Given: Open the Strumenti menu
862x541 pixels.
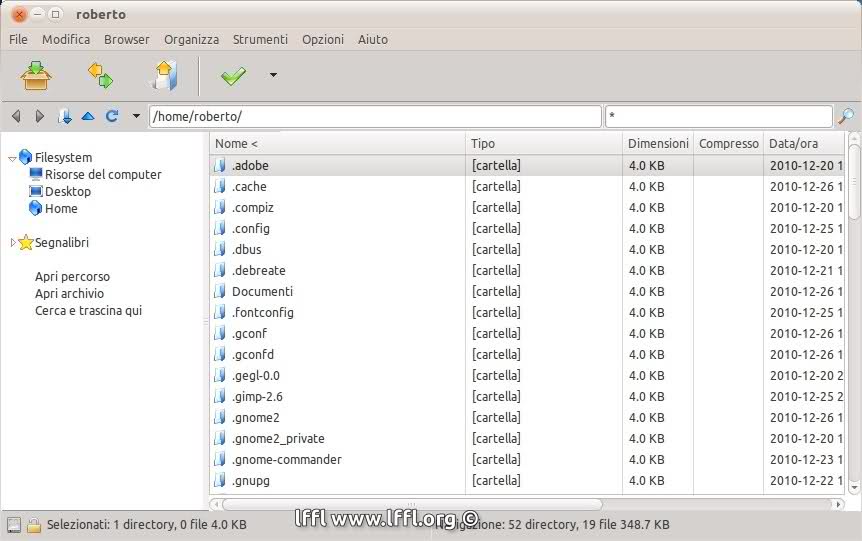Looking at the screenshot, I should 260,39.
